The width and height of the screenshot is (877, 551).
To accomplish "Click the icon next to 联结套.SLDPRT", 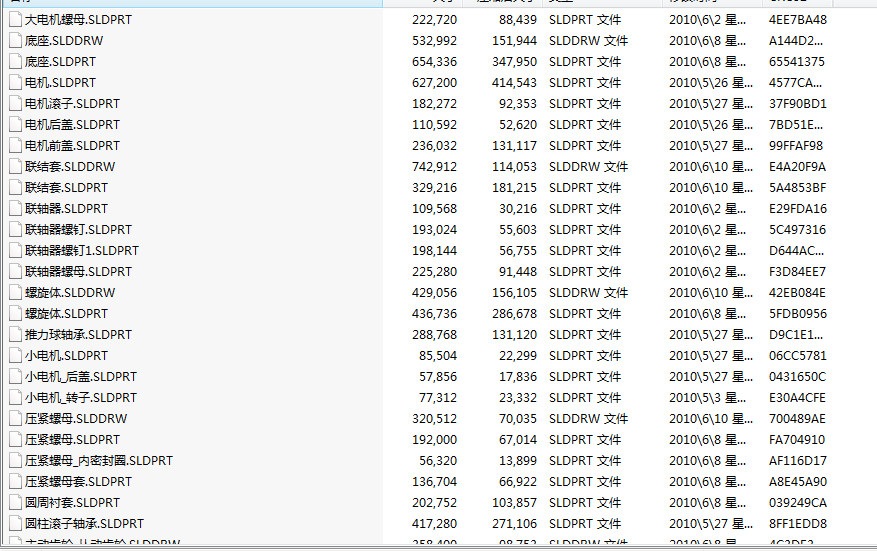I will [16, 187].
